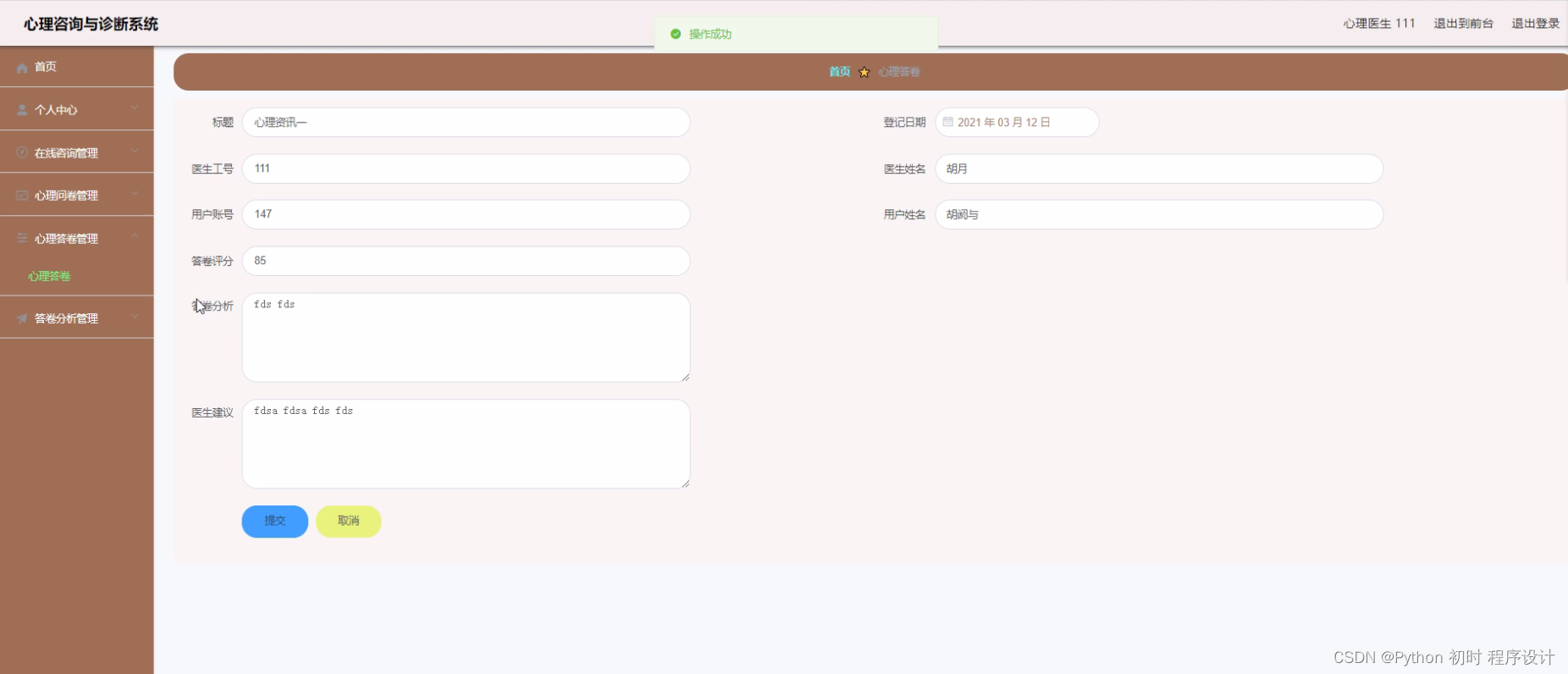Click the 医生建议 text area
The width and height of the screenshot is (1568, 674).
[467, 444]
